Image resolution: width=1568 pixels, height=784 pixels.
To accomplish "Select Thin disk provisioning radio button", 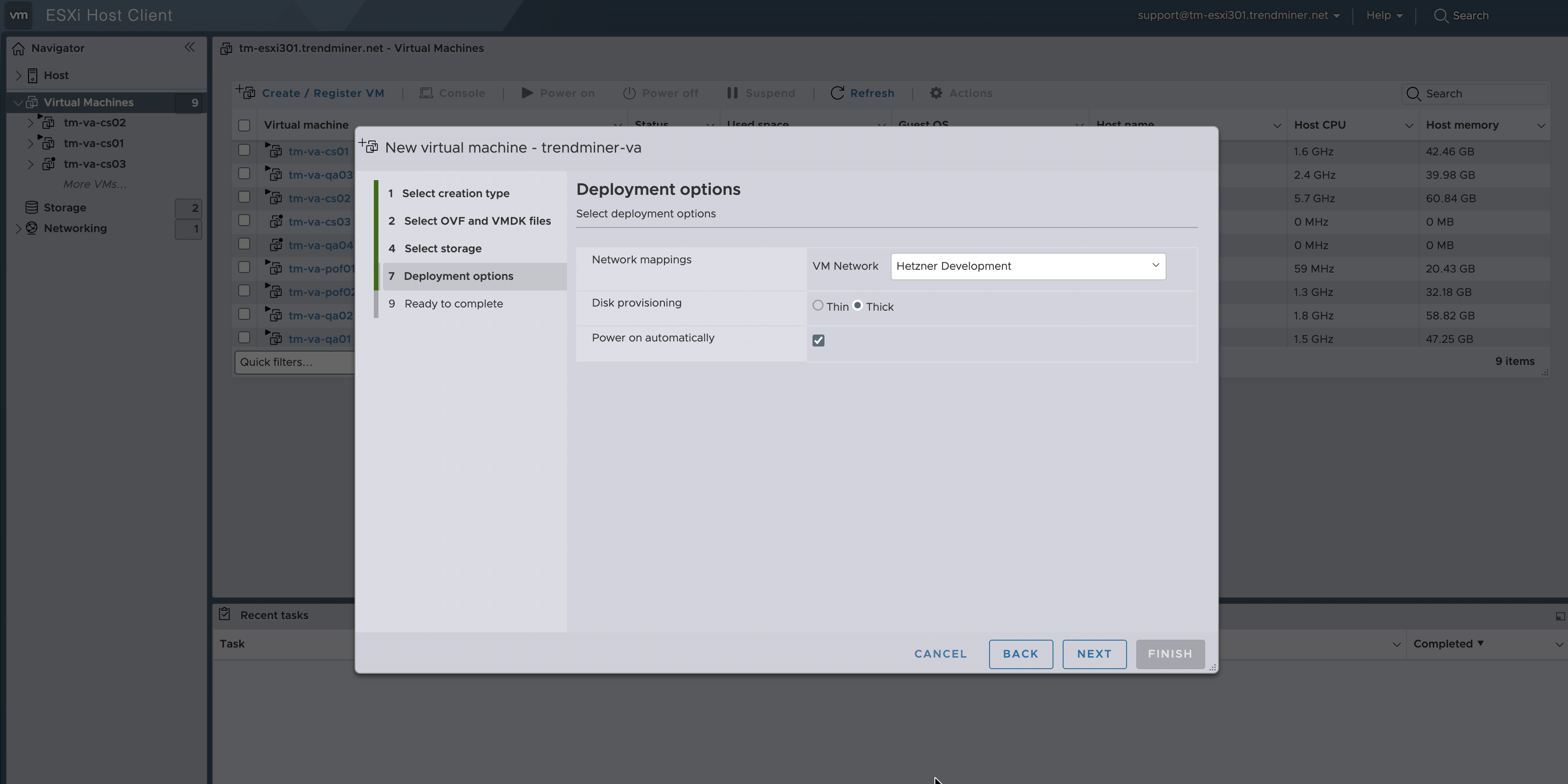I will point(818,306).
